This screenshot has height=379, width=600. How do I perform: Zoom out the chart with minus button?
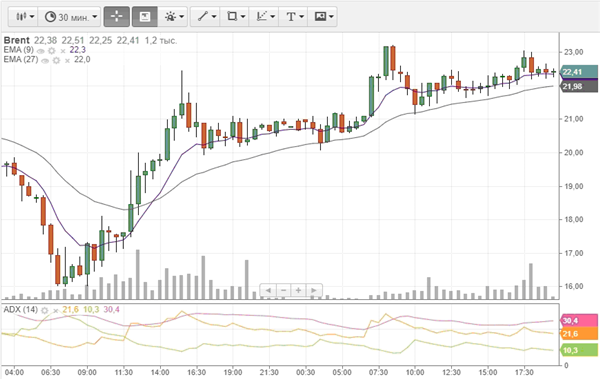click(x=283, y=290)
